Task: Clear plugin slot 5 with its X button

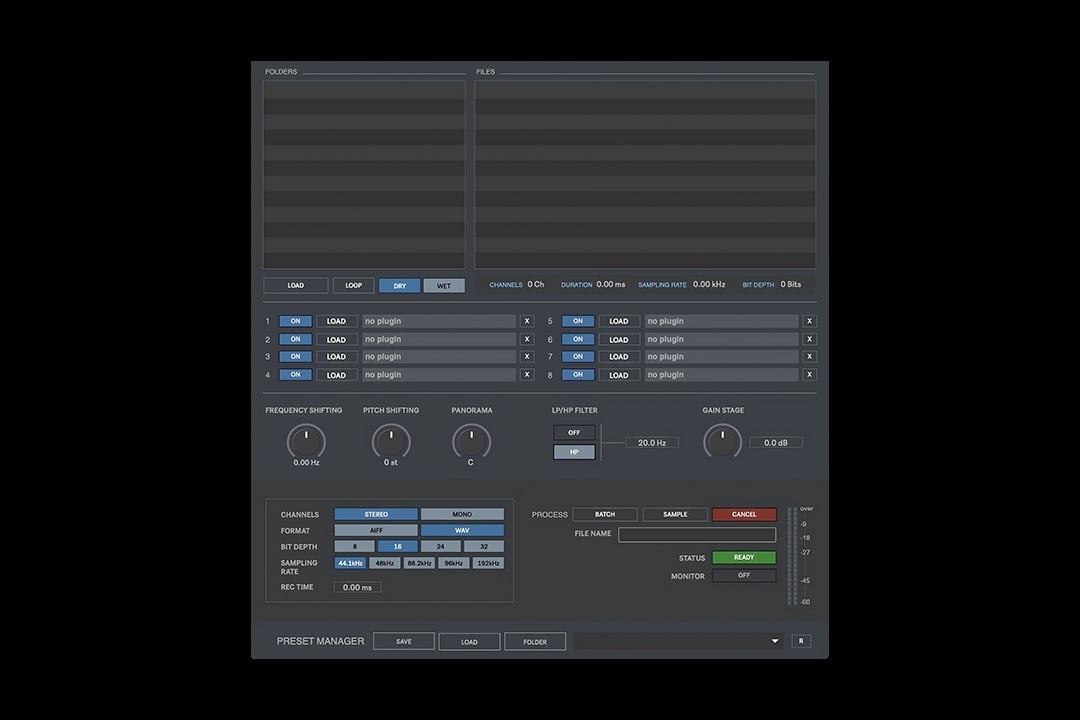Action: tap(809, 321)
